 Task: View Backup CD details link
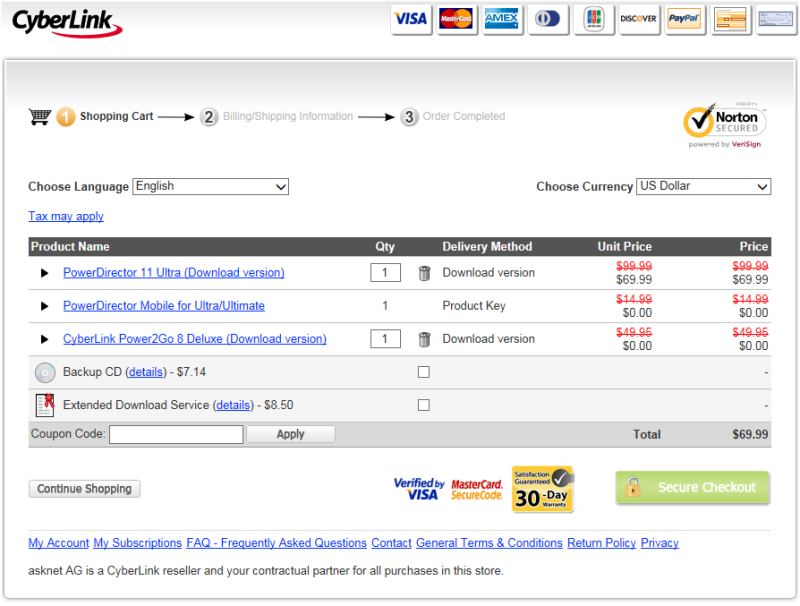146,372
